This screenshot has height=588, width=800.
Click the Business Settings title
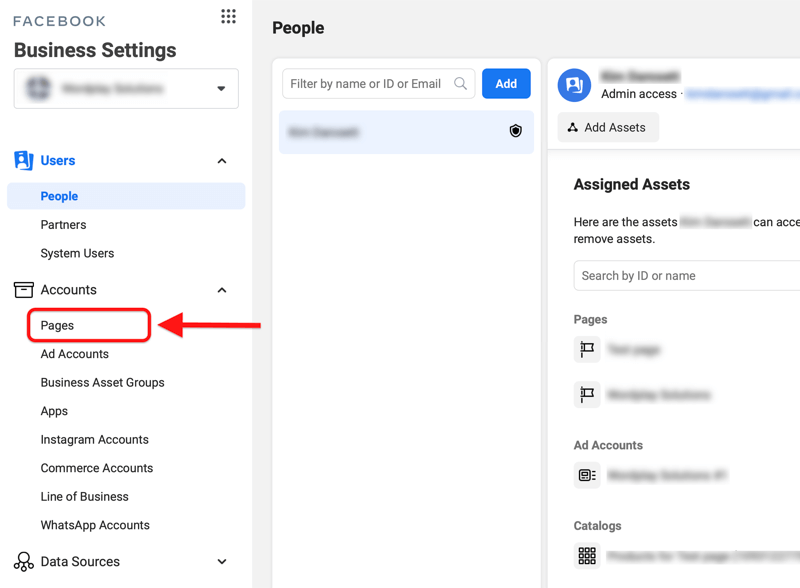[x=95, y=50]
